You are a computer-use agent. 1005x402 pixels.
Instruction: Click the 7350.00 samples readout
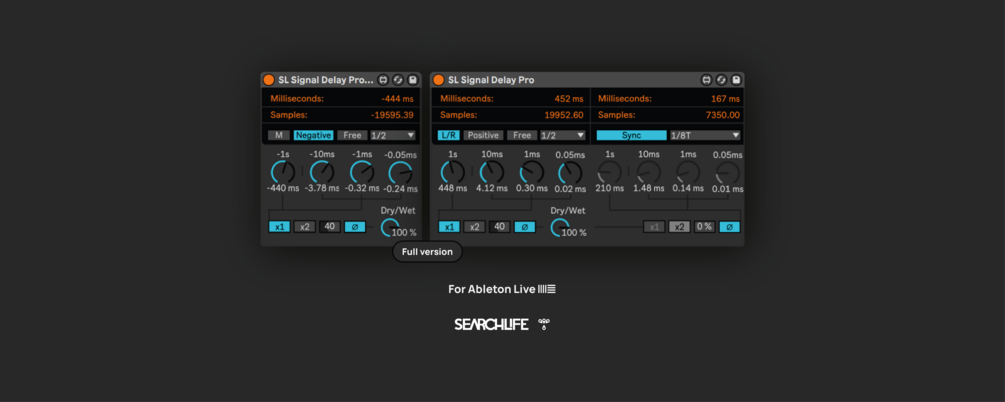click(722, 115)
